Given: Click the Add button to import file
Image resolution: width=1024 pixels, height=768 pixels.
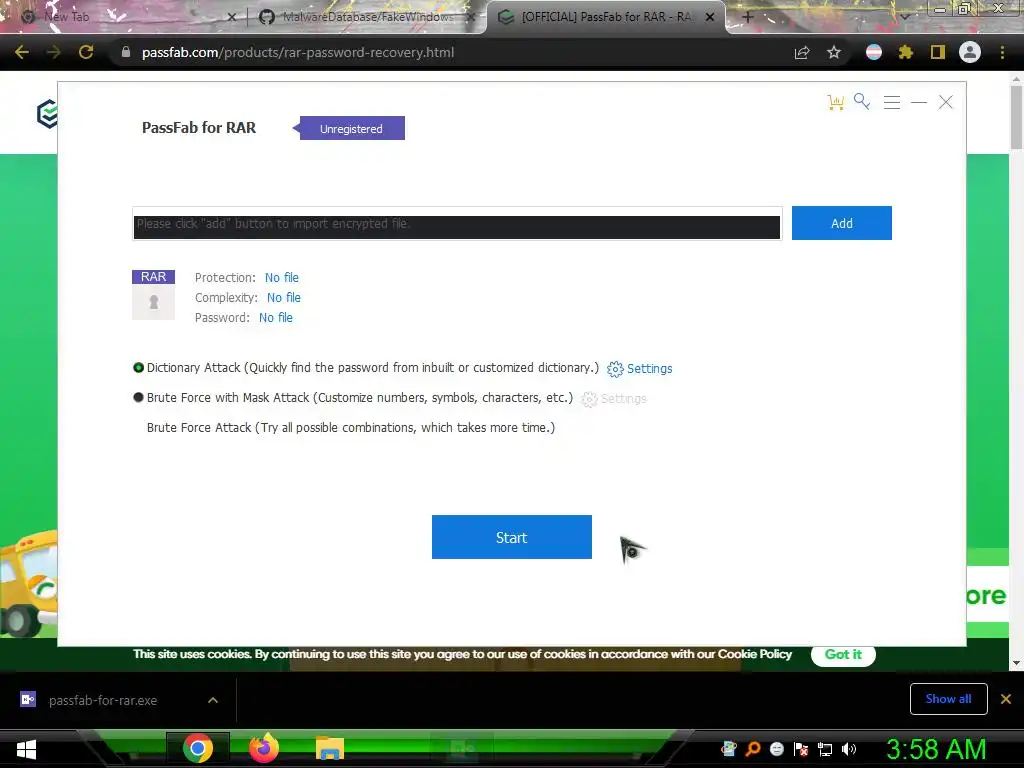Looking at the screenshot, I should [841, 223].
